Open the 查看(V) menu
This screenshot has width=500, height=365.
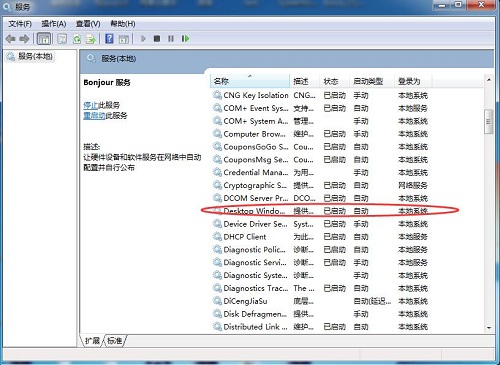pos(88,24)
